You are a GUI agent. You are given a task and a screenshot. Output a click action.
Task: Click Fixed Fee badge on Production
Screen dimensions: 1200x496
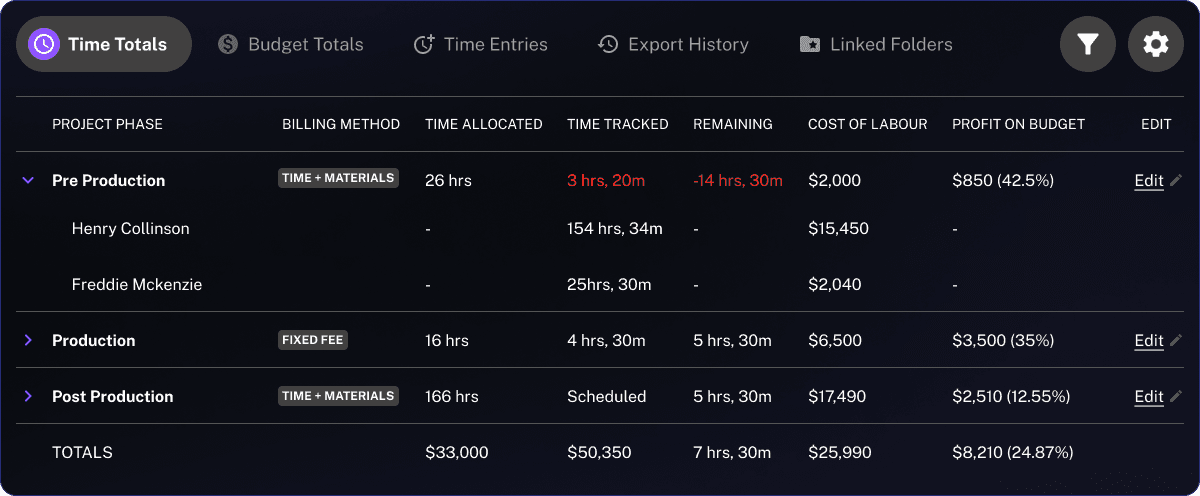pyautogui.click(x=313, y=340)
